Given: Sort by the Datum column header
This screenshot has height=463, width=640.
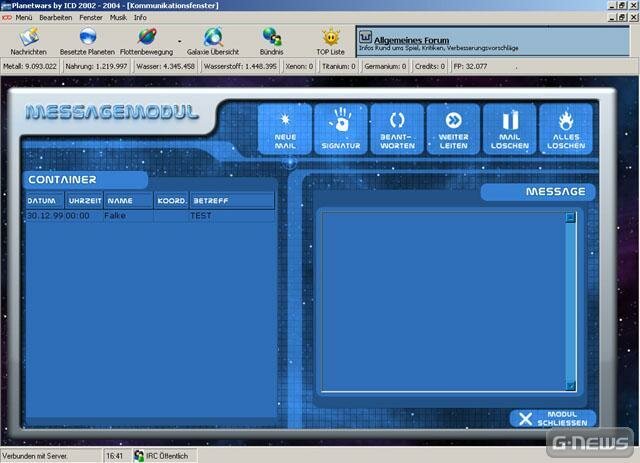Looking at the screenshot, I should click(x=44, y=200).
